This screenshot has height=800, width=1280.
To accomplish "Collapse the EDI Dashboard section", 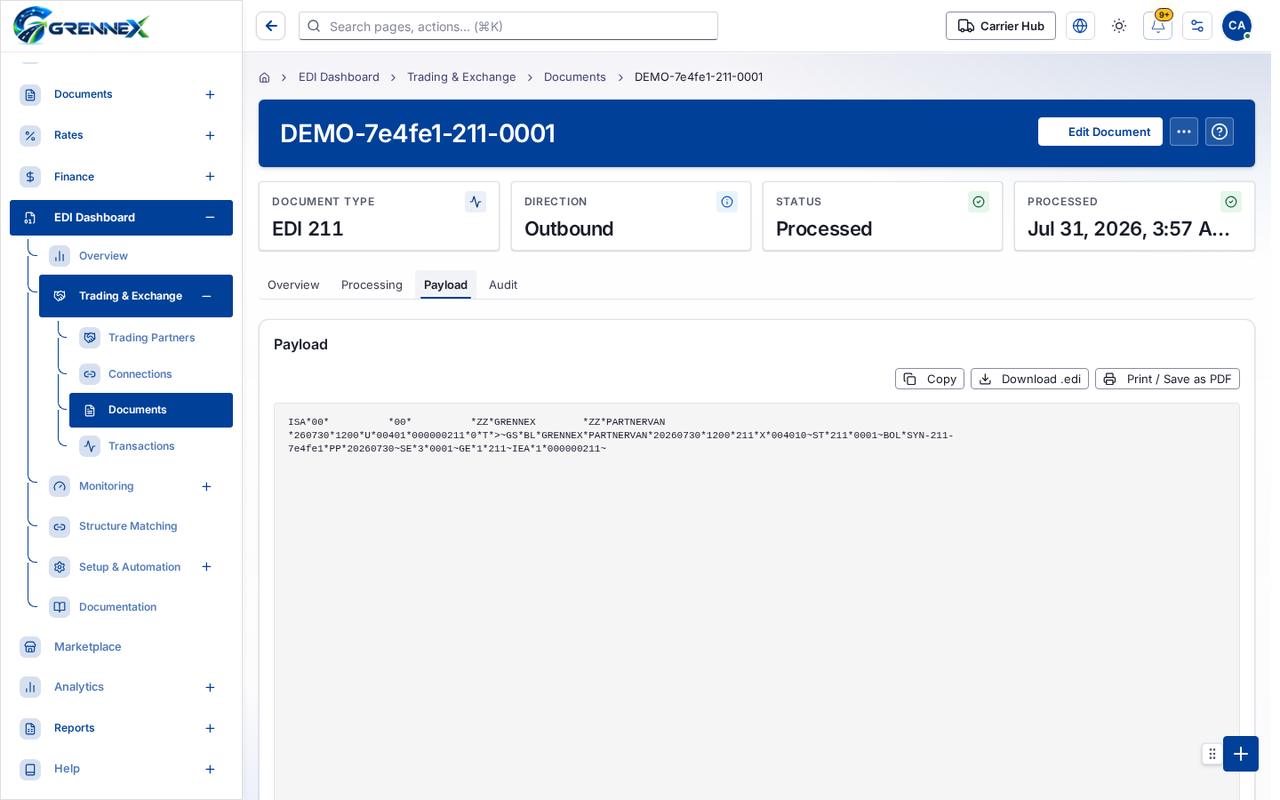I will 210,218.
